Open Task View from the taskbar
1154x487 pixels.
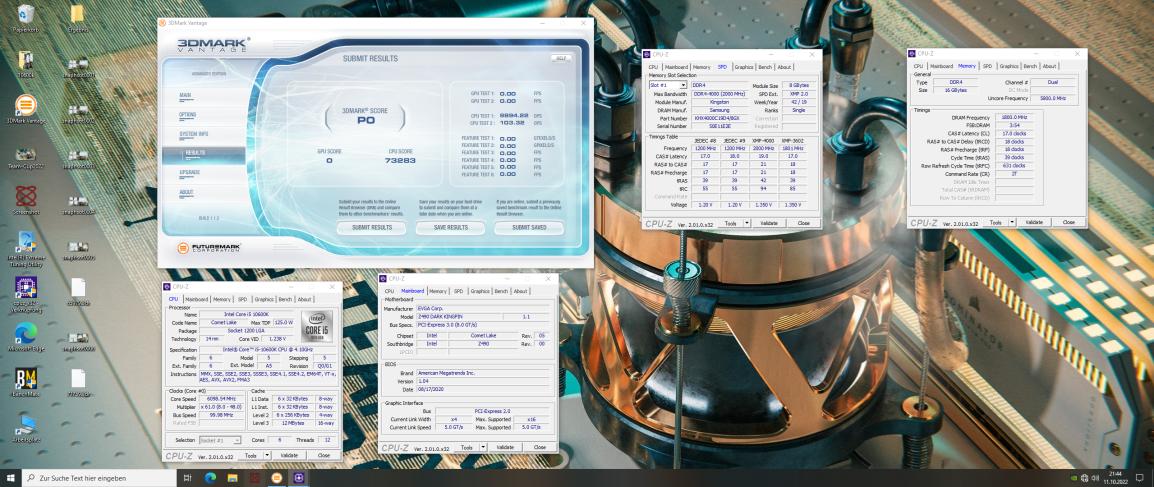coord(188,477)
